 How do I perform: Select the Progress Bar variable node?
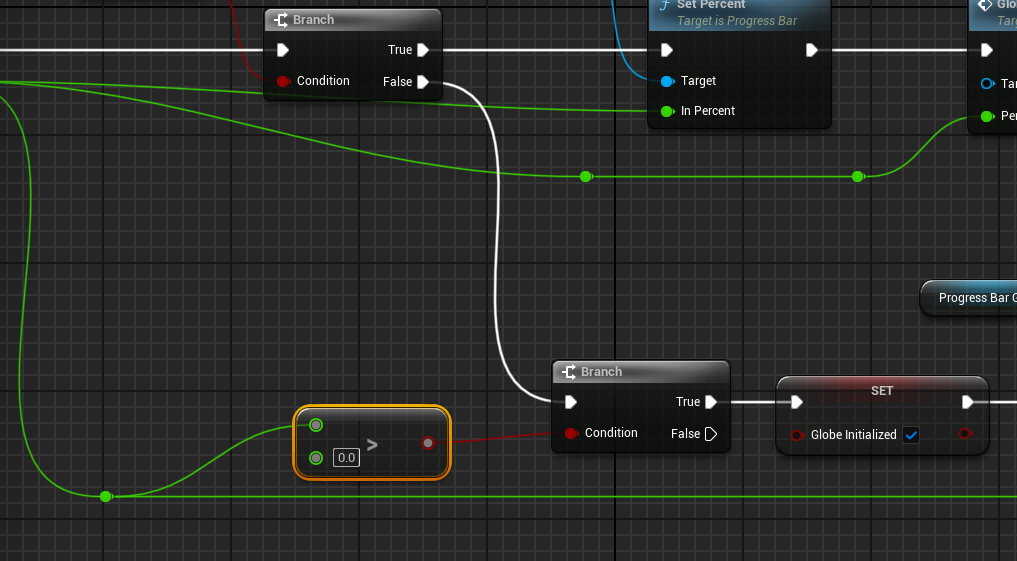click(969, 298)
